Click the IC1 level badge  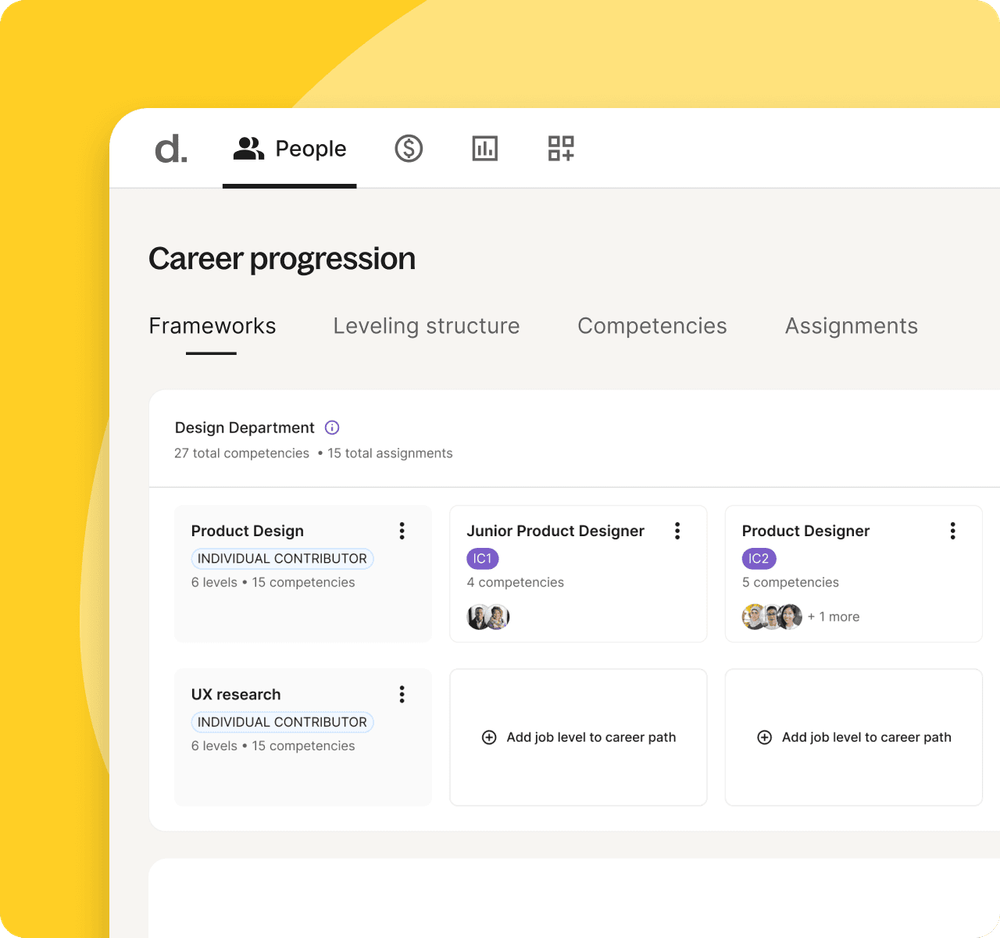click(483, 558)
